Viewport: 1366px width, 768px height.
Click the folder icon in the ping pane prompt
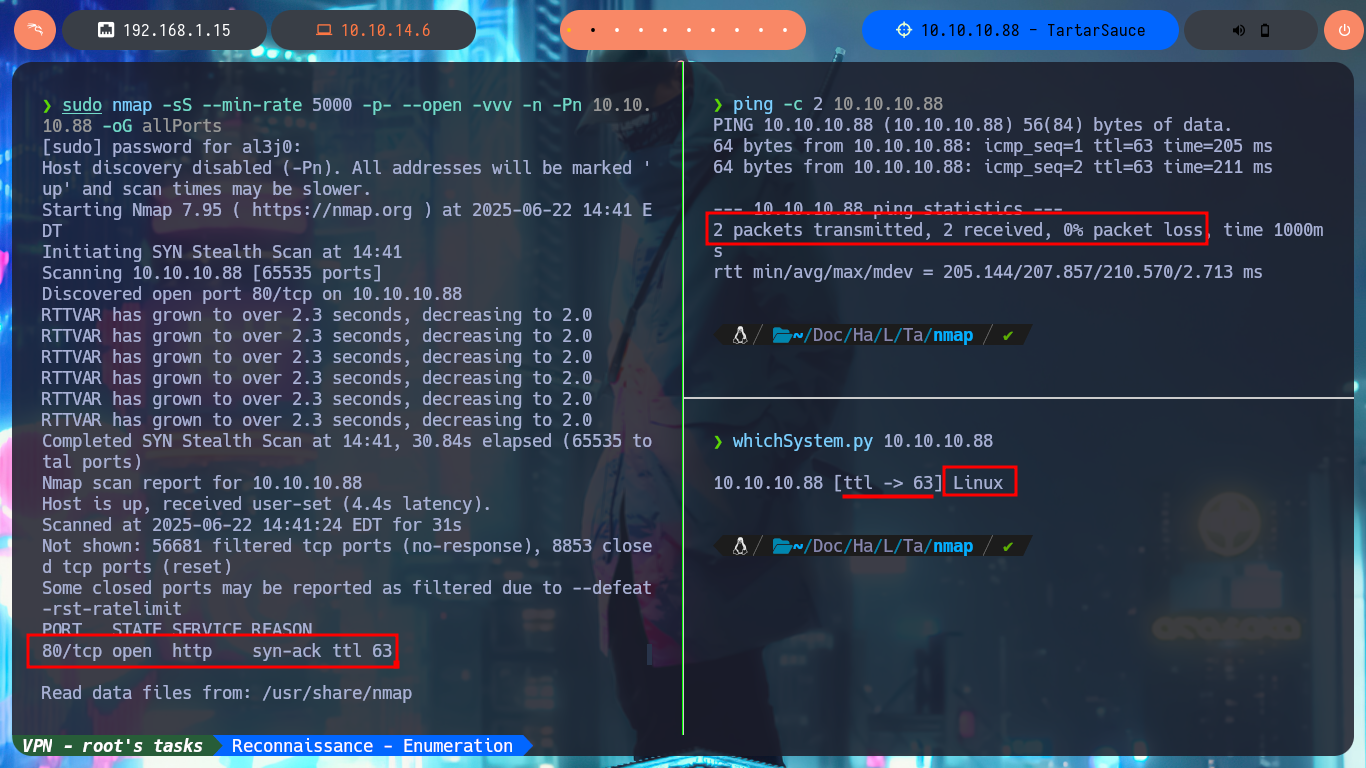tap(782, 335)
